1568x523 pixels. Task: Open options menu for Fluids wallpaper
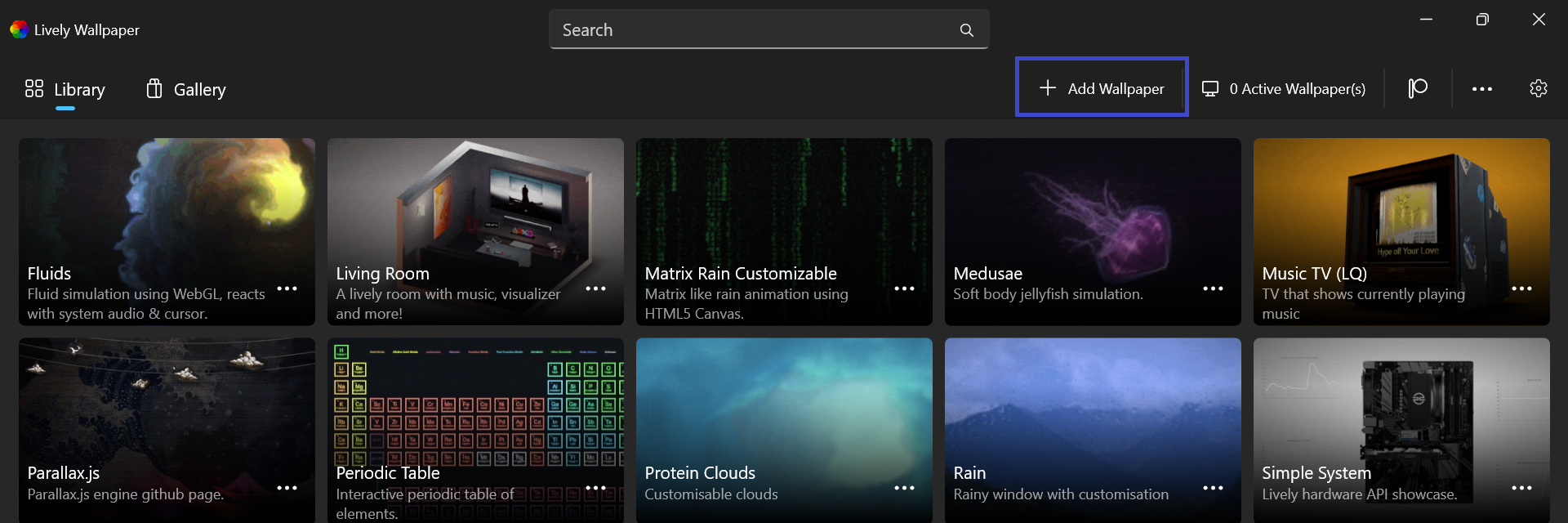click(287, 288)
